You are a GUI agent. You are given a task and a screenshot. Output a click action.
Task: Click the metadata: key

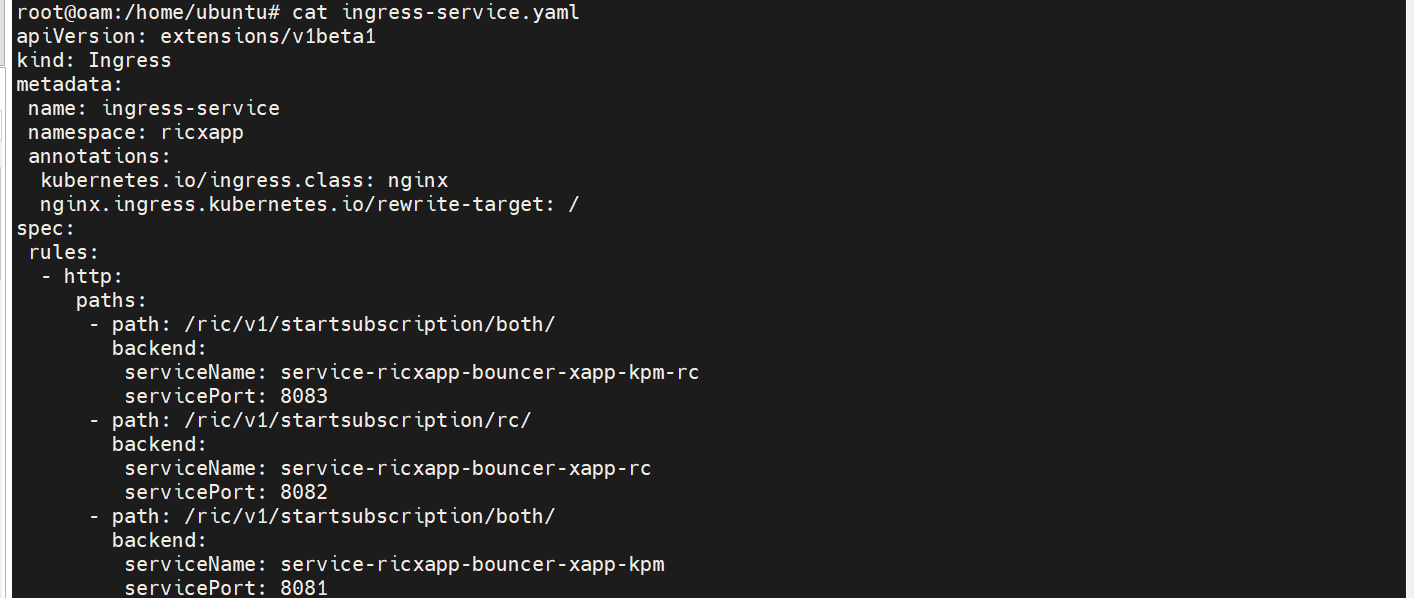pyautogui.click(x=70, y=84)
